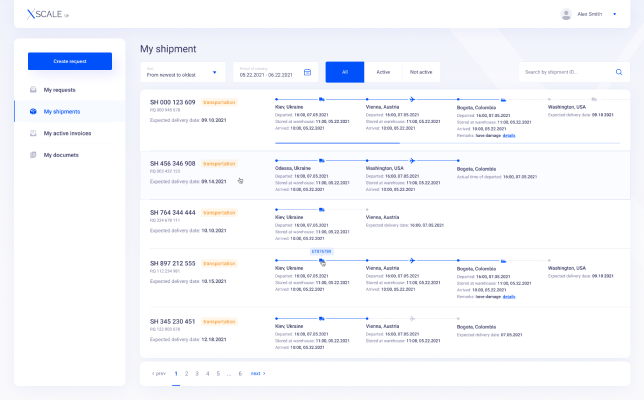Select the All filter tab
Image resolution: width=644 pixels, height=400 pixels.
click(x=345, y=72)
